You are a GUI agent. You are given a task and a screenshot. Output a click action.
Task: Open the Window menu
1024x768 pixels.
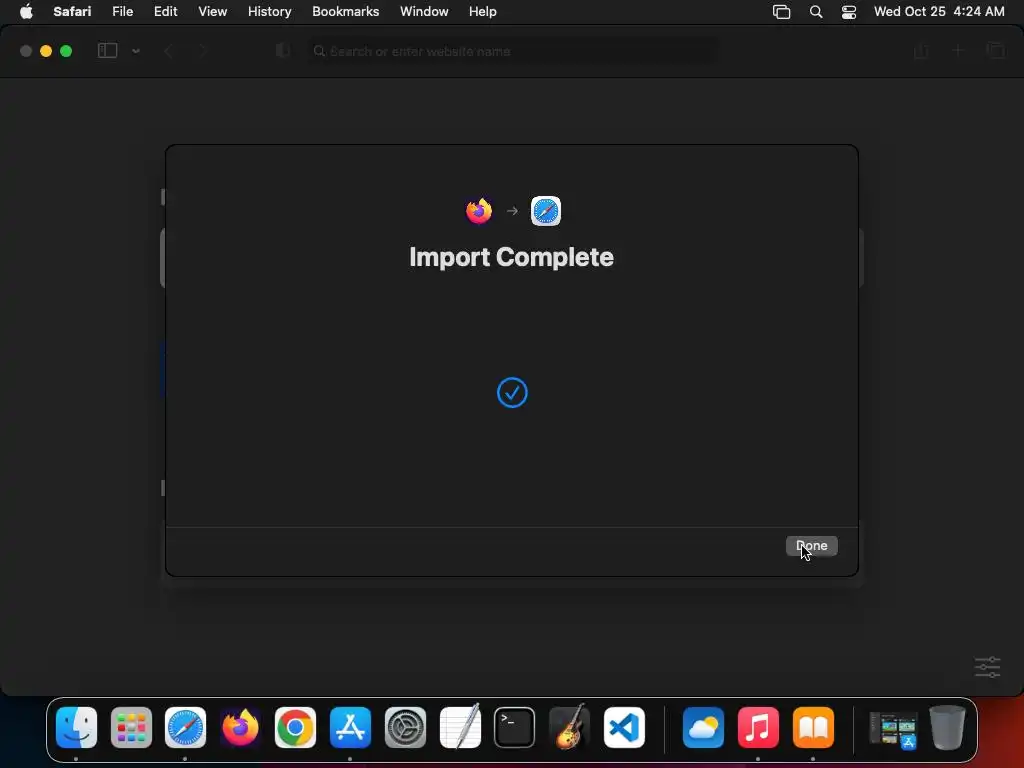click(424, 12)
